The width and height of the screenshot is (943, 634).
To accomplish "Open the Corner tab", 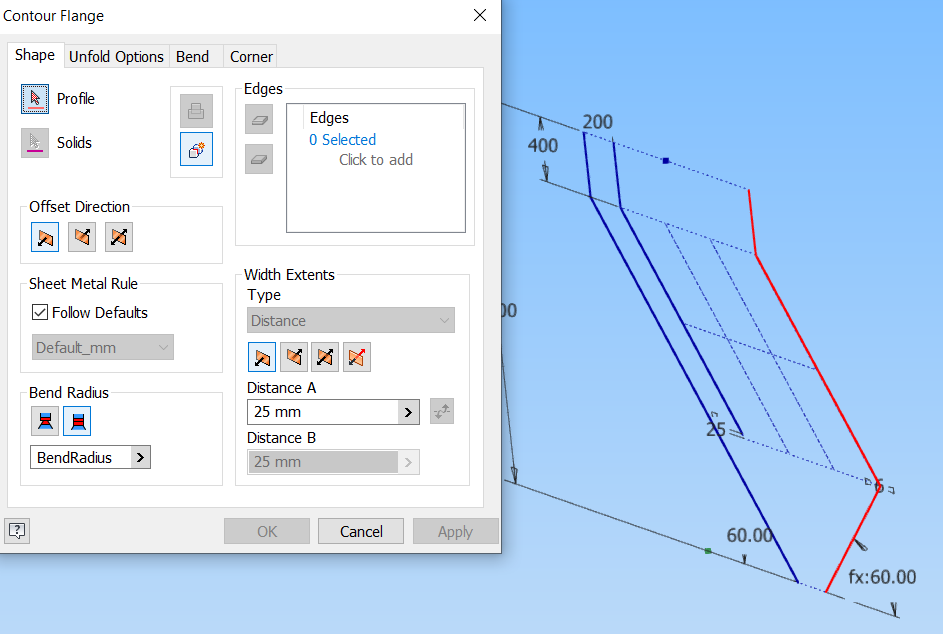I will coord(250,56).
